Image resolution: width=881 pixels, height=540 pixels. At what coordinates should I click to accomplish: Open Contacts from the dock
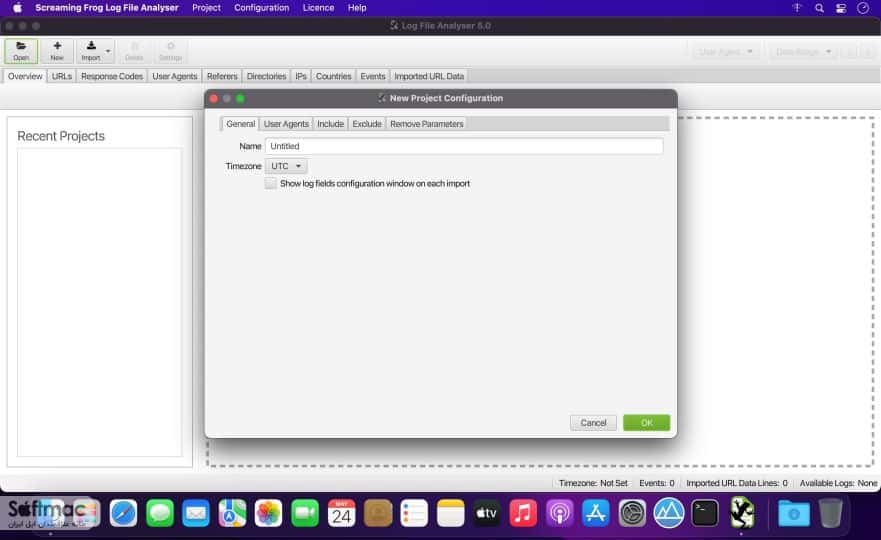(x=378, y=513)
